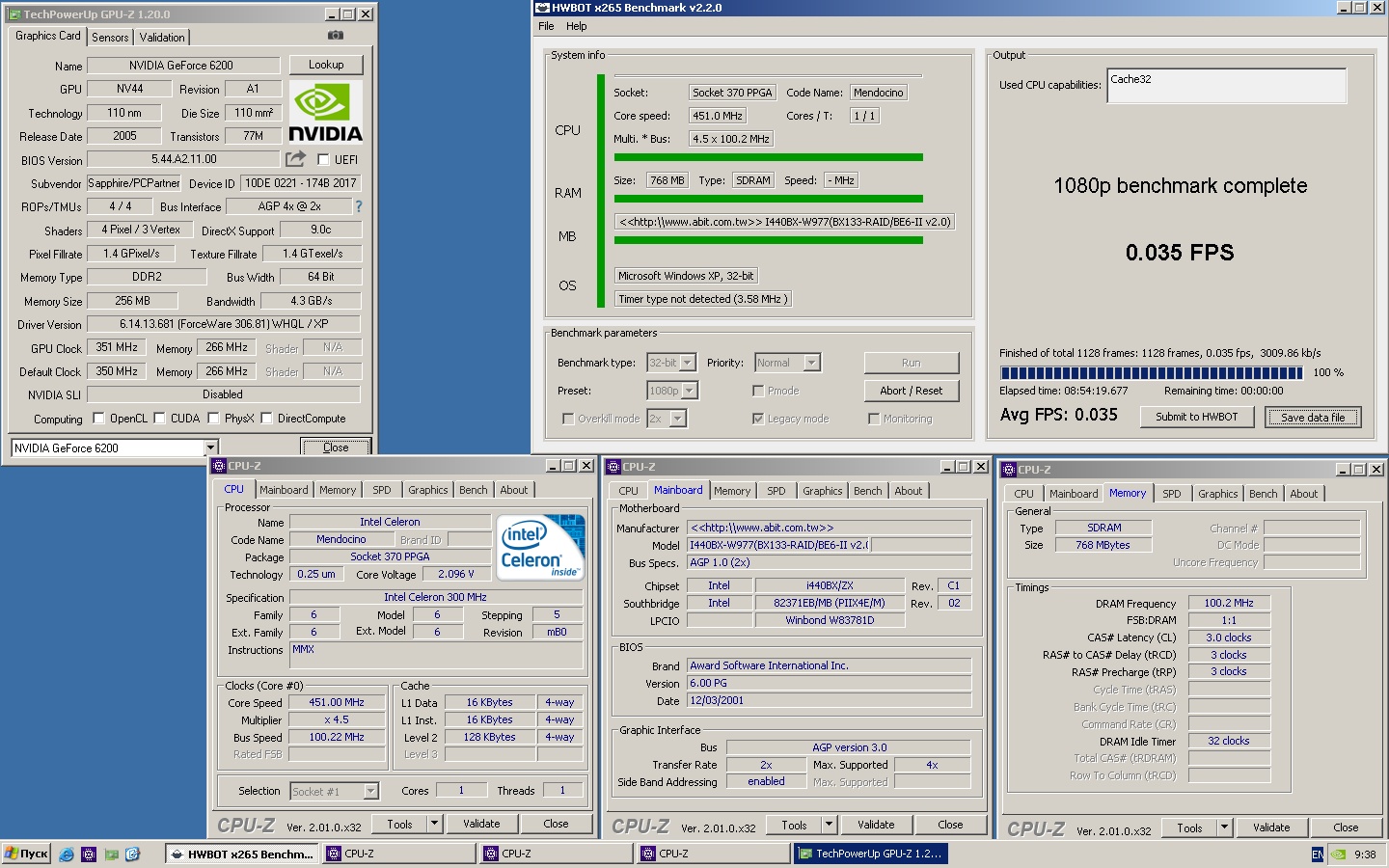
Task: Open the Help menu in HWBOT
Action: [x=577, y=26]
